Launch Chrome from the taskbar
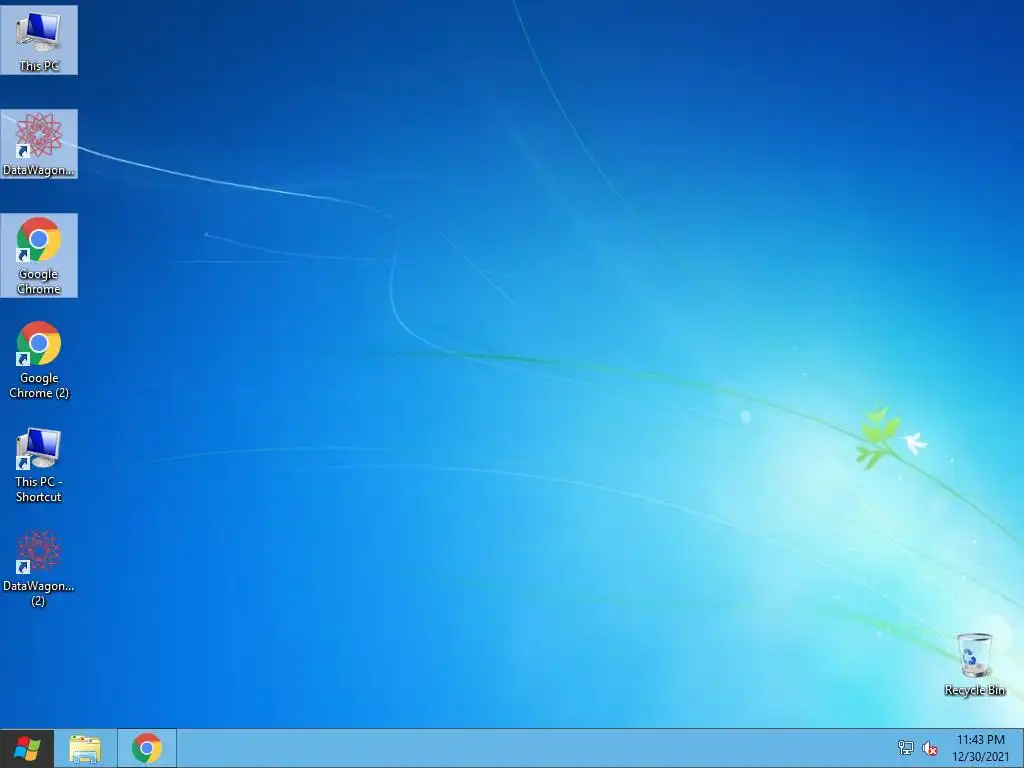1024x768 pixels. [147, 748]
